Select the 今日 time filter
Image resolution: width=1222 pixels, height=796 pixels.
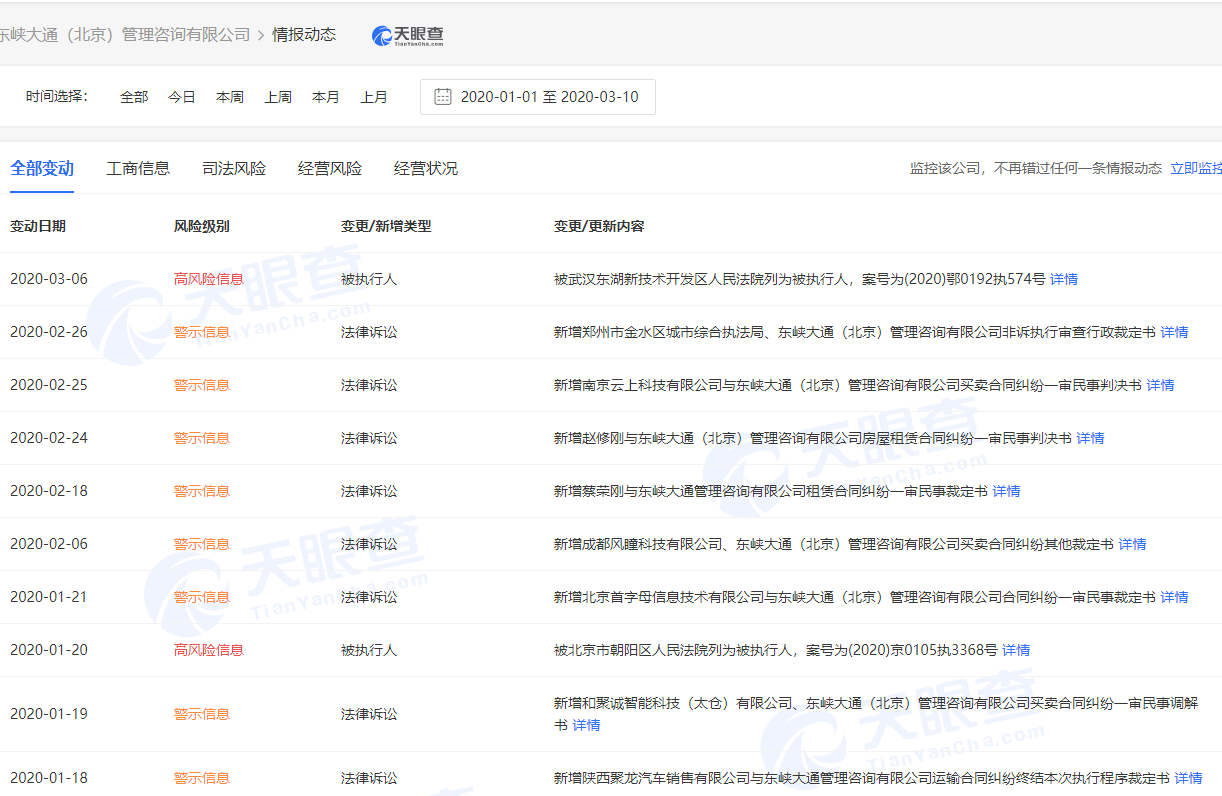tap(182, 97)
